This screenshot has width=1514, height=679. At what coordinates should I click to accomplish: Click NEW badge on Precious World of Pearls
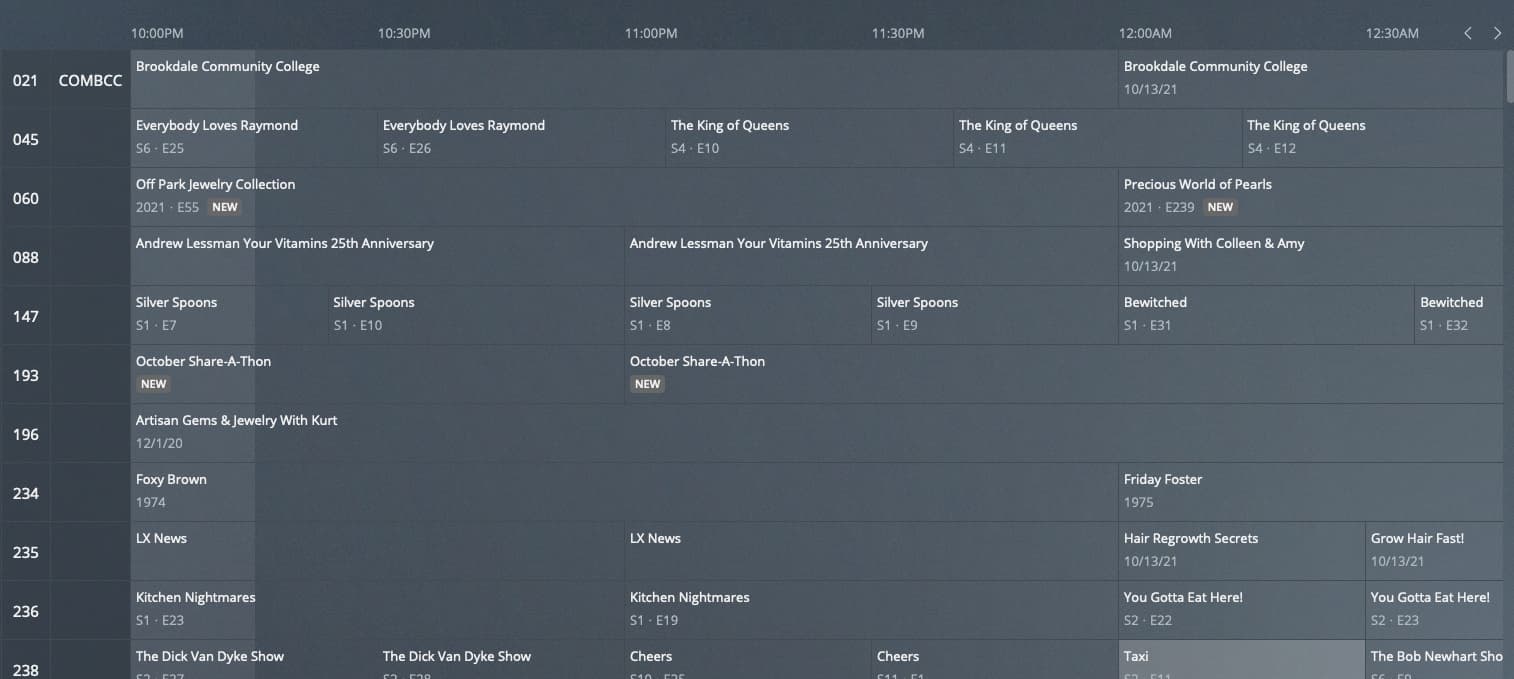1220,207
